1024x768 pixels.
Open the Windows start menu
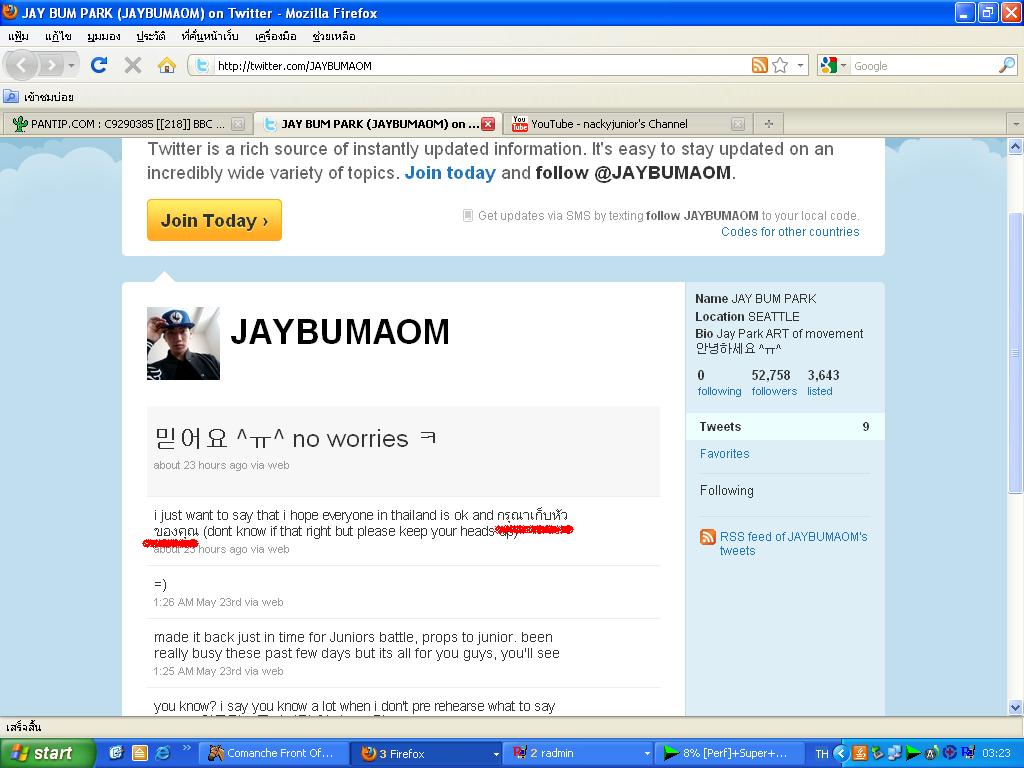click(x=46, y=753)
